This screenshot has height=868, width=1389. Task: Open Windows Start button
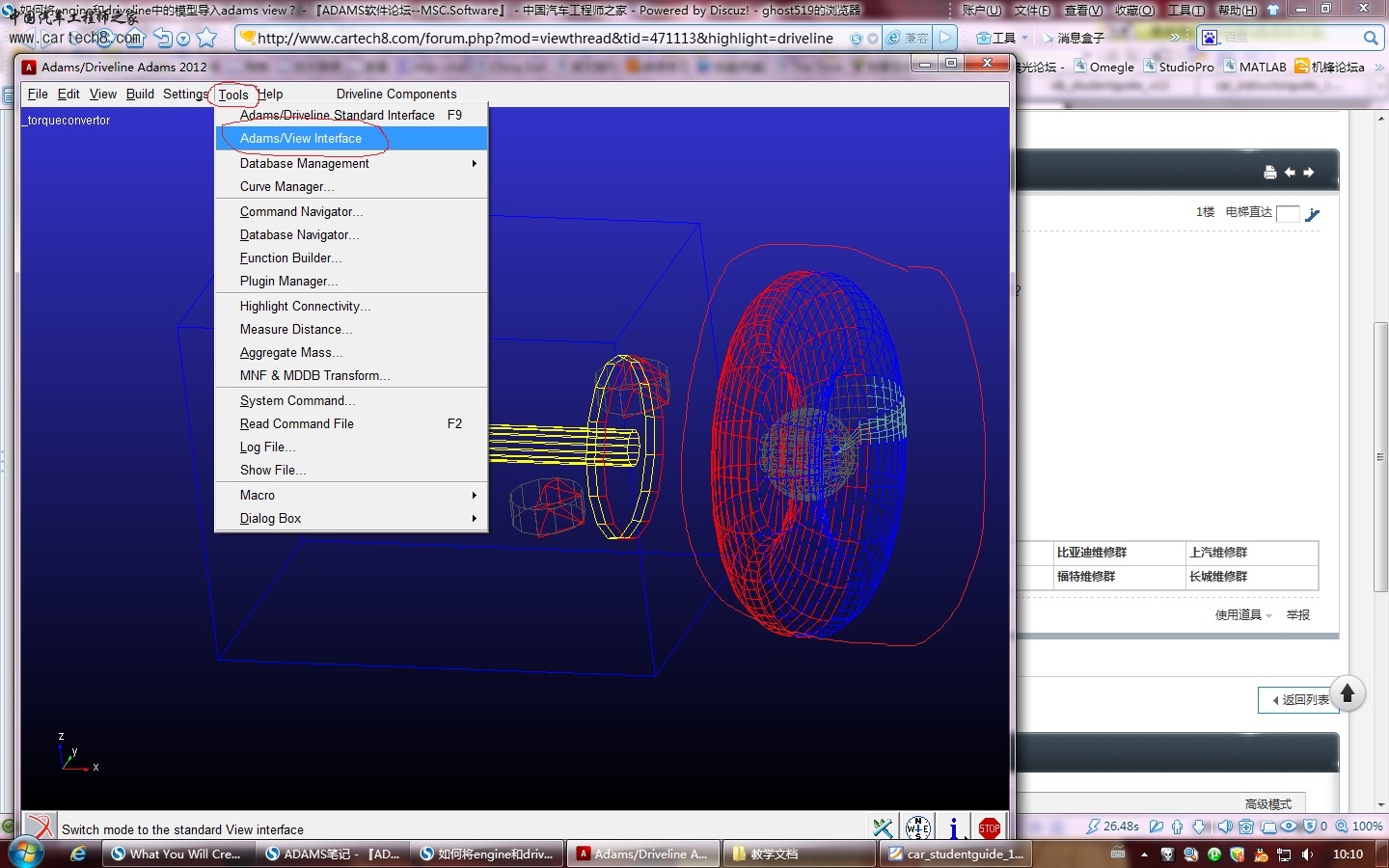(x=24, y=854)
